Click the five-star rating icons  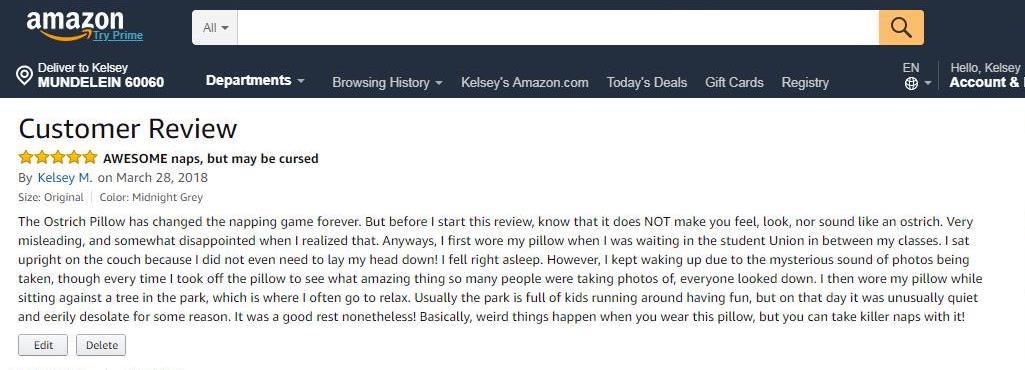pos(58,158)
